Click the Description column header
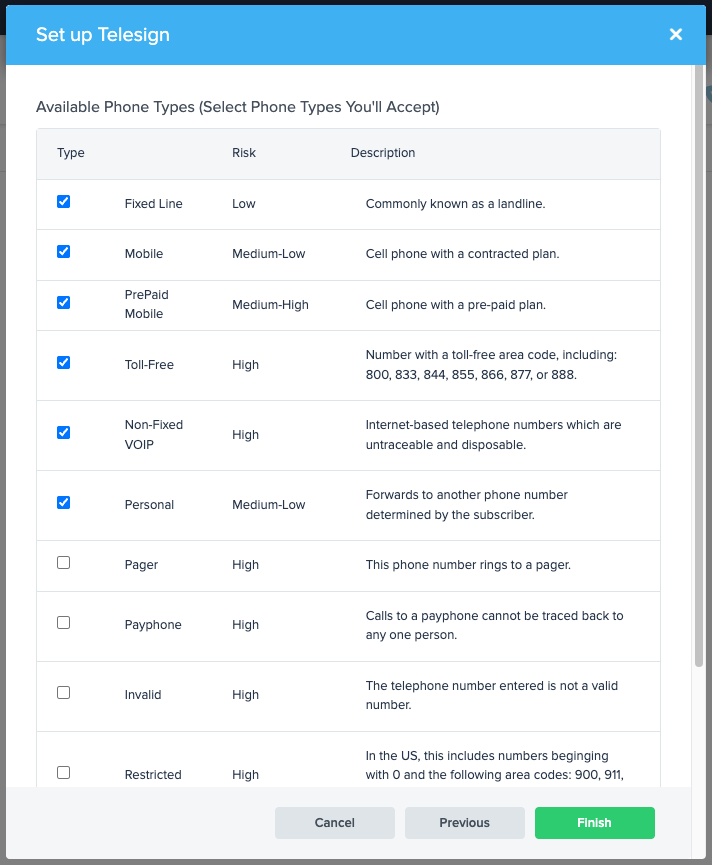Viewport: 712px width, 865px height. (x=383, y=153)
